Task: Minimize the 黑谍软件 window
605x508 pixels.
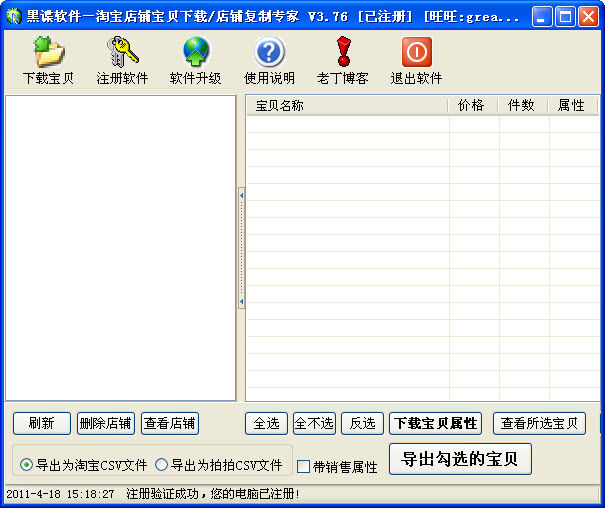Action: click(541, 17)
